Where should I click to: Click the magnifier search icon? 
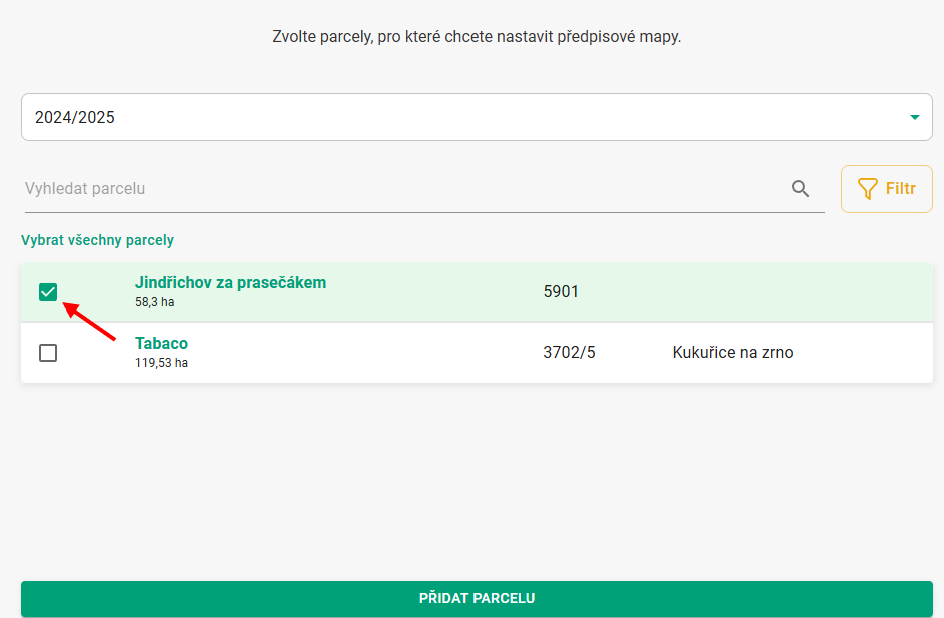tap(800, 188)
